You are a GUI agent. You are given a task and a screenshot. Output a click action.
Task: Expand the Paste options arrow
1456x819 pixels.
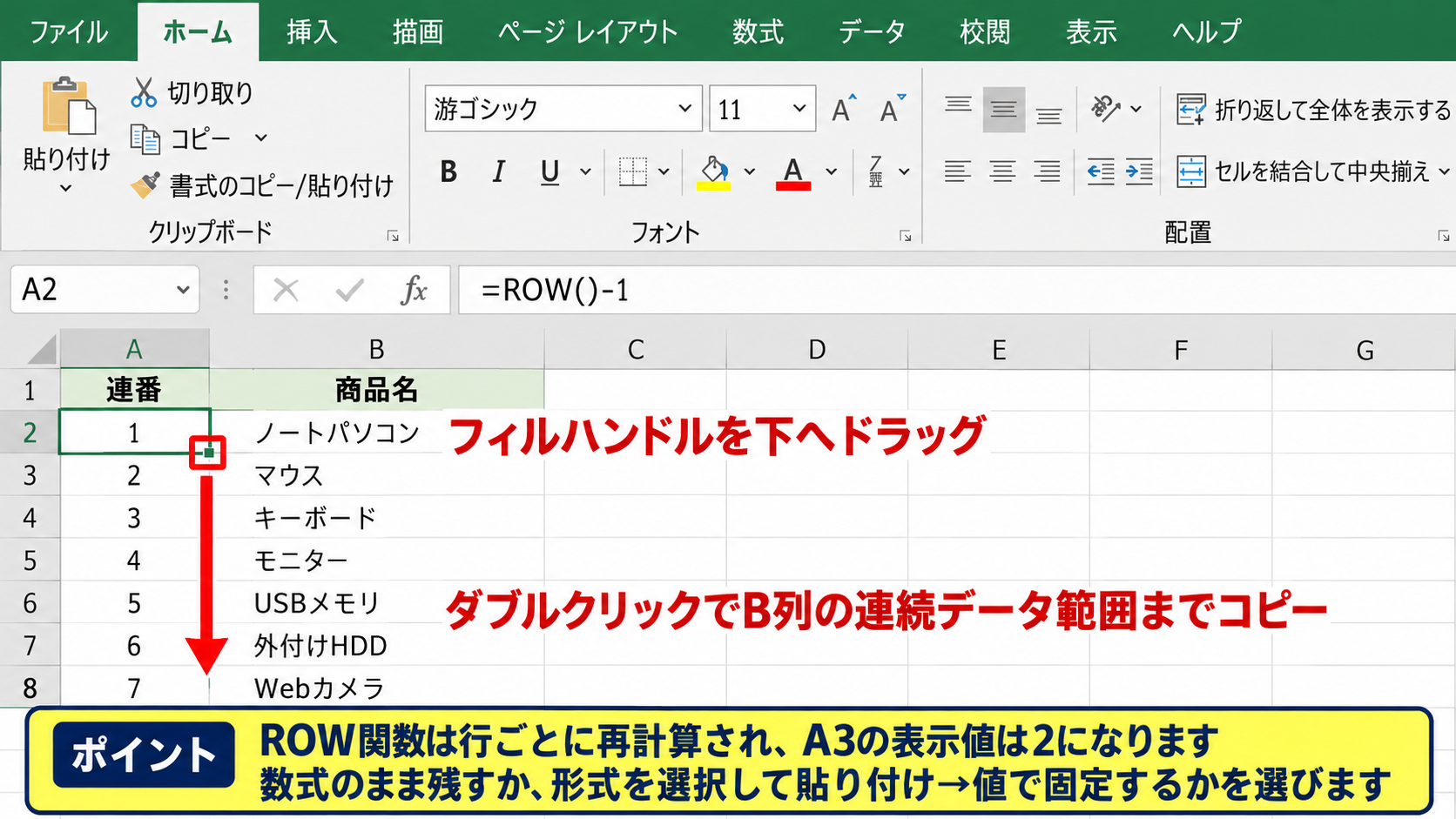click(66, 188)
